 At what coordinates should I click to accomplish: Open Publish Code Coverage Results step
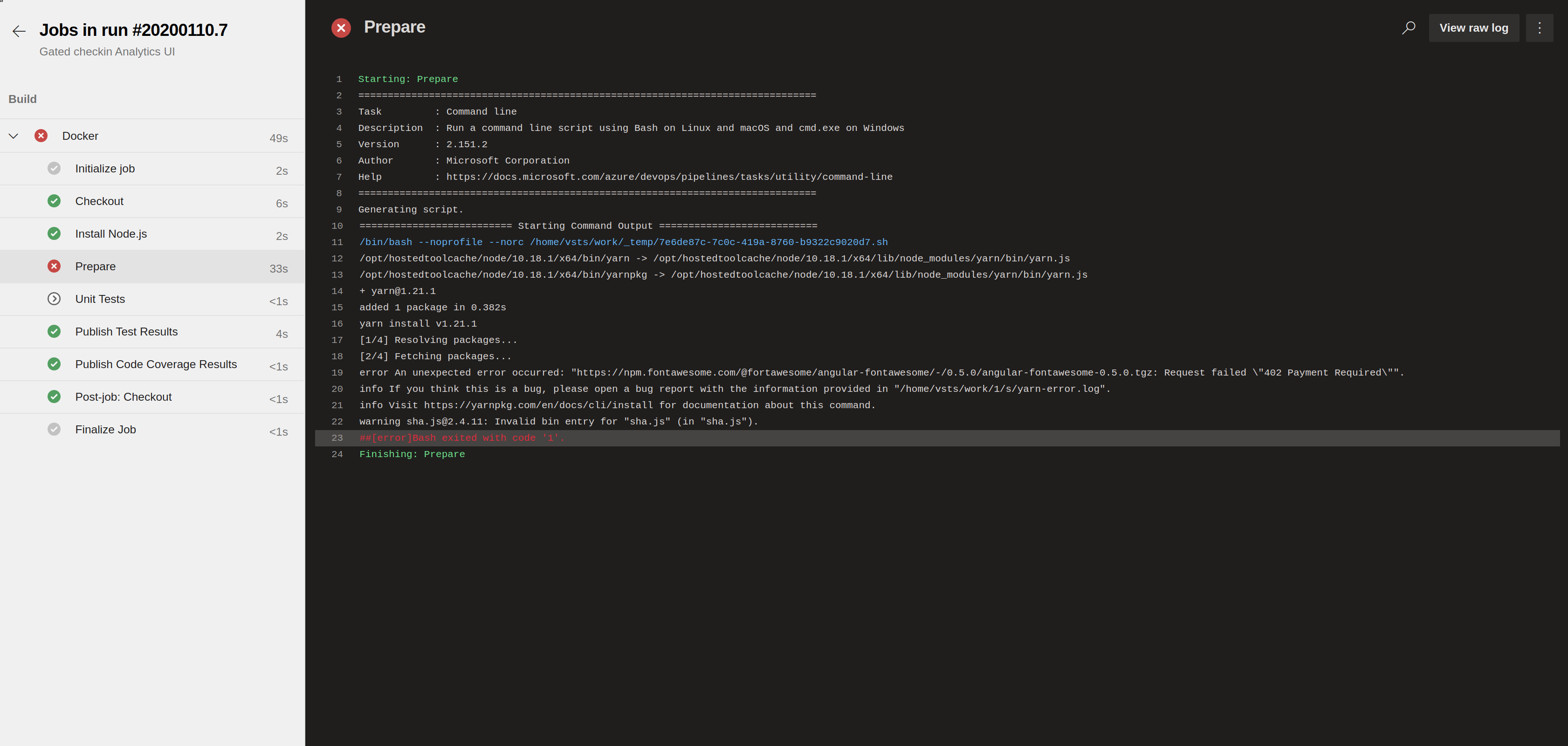tap(156, 364)
